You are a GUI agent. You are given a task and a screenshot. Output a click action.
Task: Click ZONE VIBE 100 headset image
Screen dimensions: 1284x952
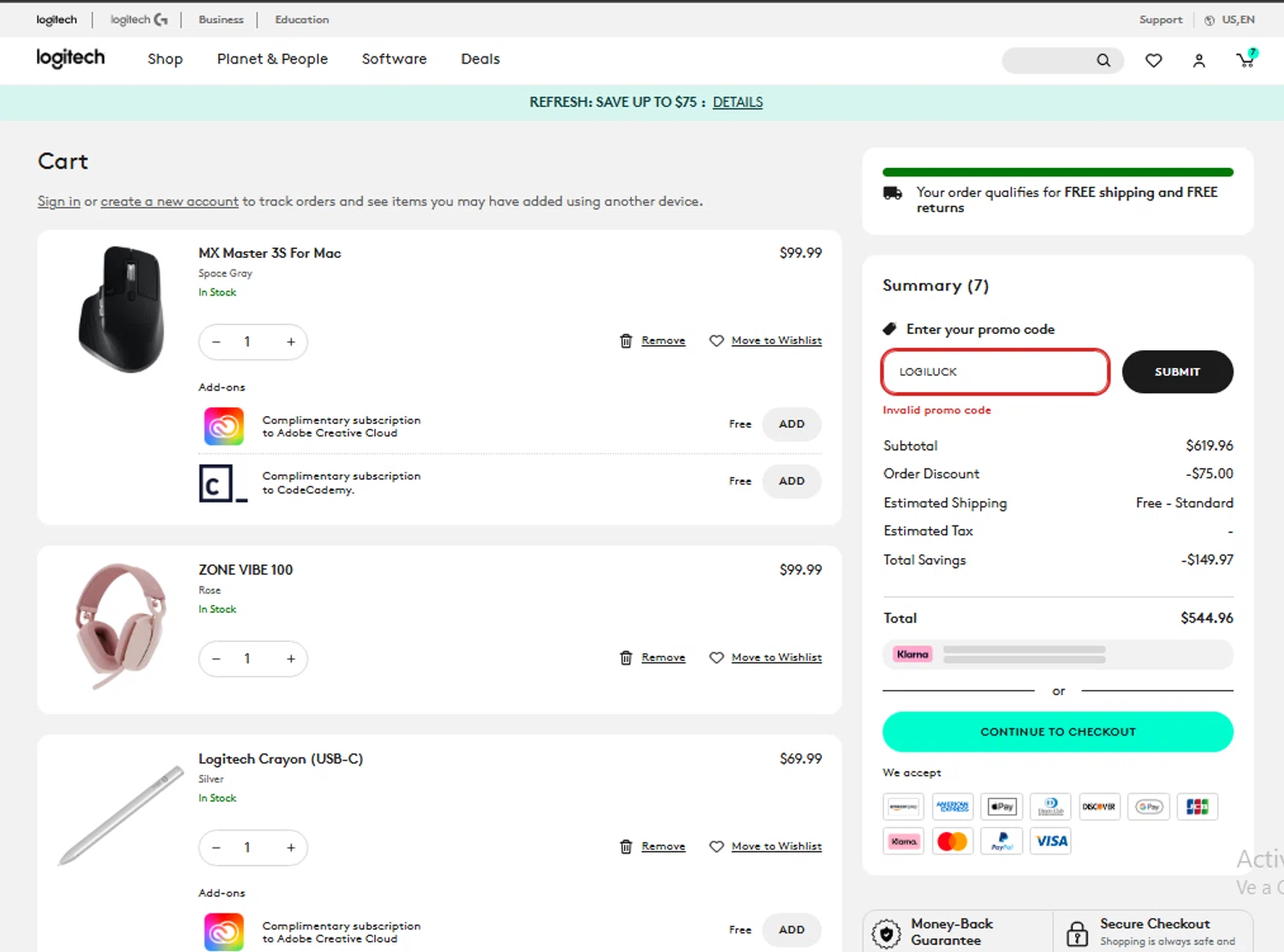click(122, 626)
